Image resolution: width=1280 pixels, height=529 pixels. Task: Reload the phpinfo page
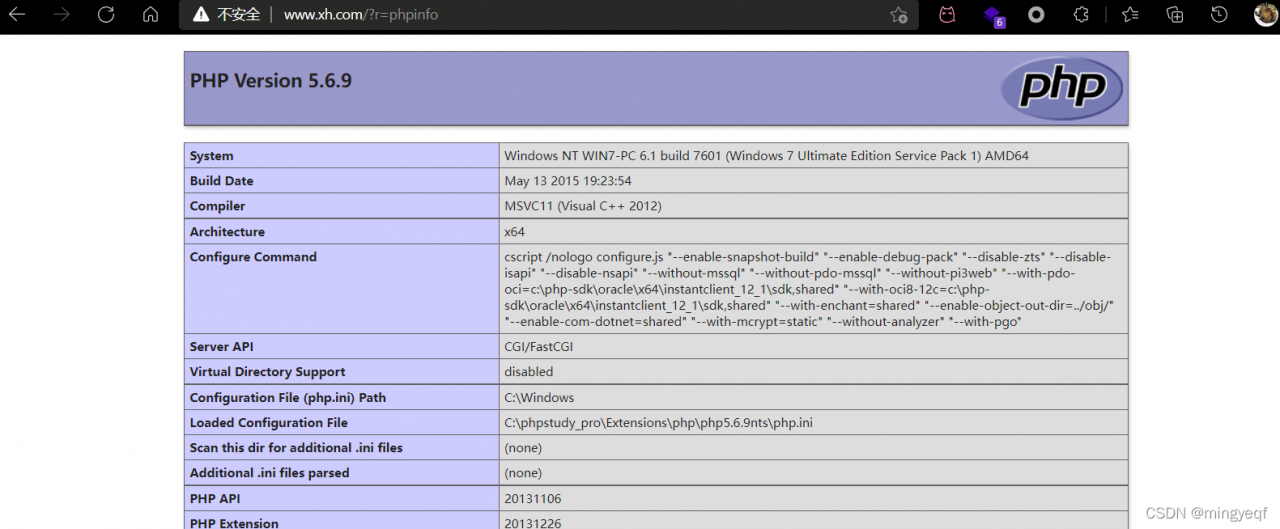point(106,15)
